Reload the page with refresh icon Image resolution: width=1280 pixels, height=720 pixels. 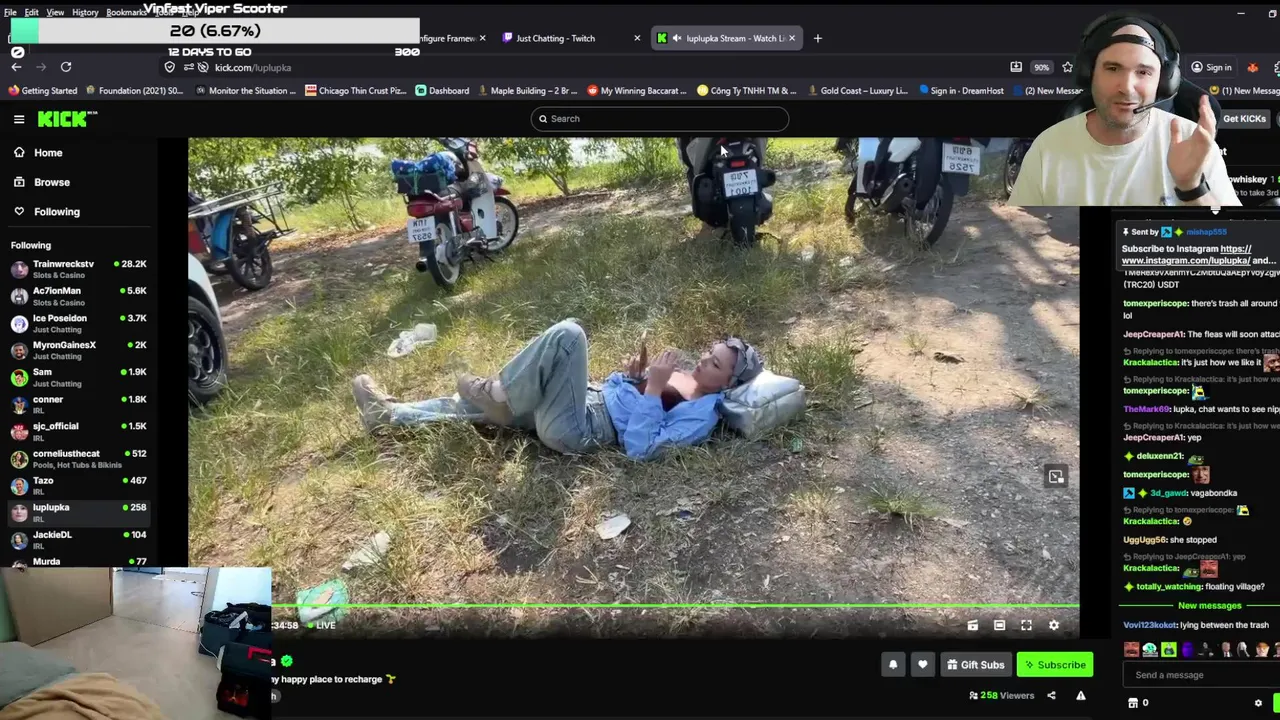(x=66, y=67)
